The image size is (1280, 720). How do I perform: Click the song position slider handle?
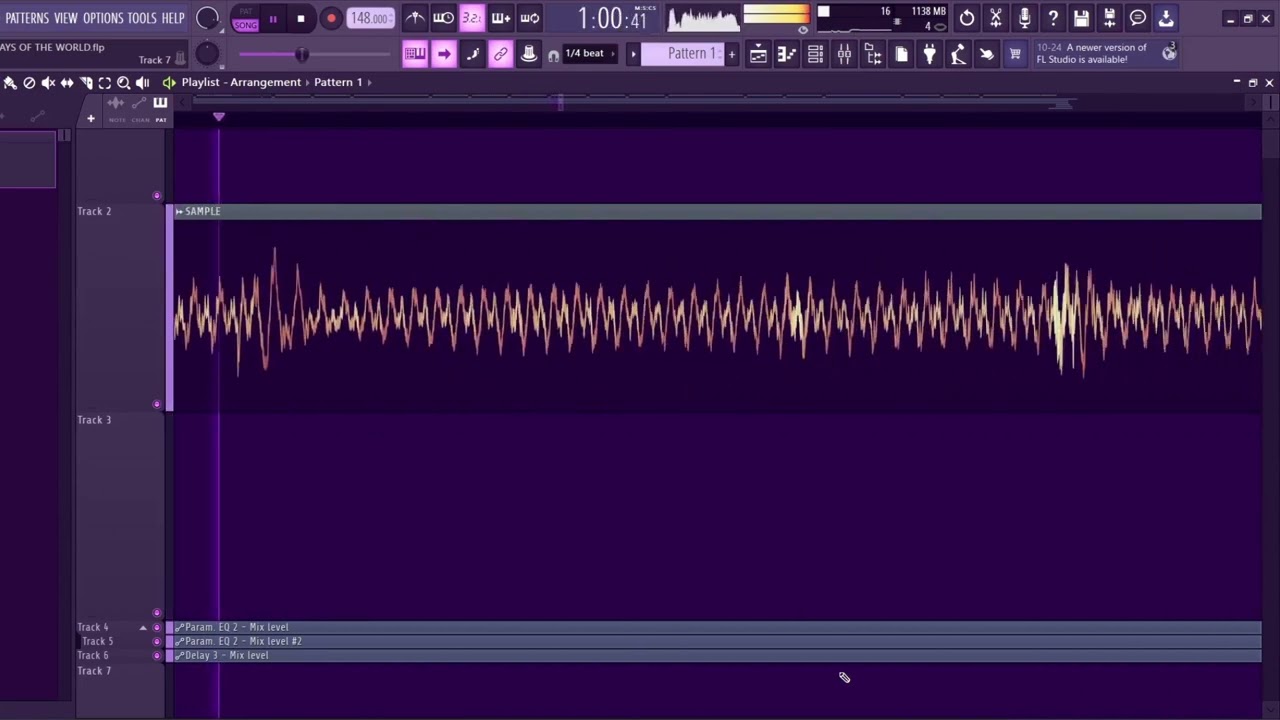click(x=301, y=54)
